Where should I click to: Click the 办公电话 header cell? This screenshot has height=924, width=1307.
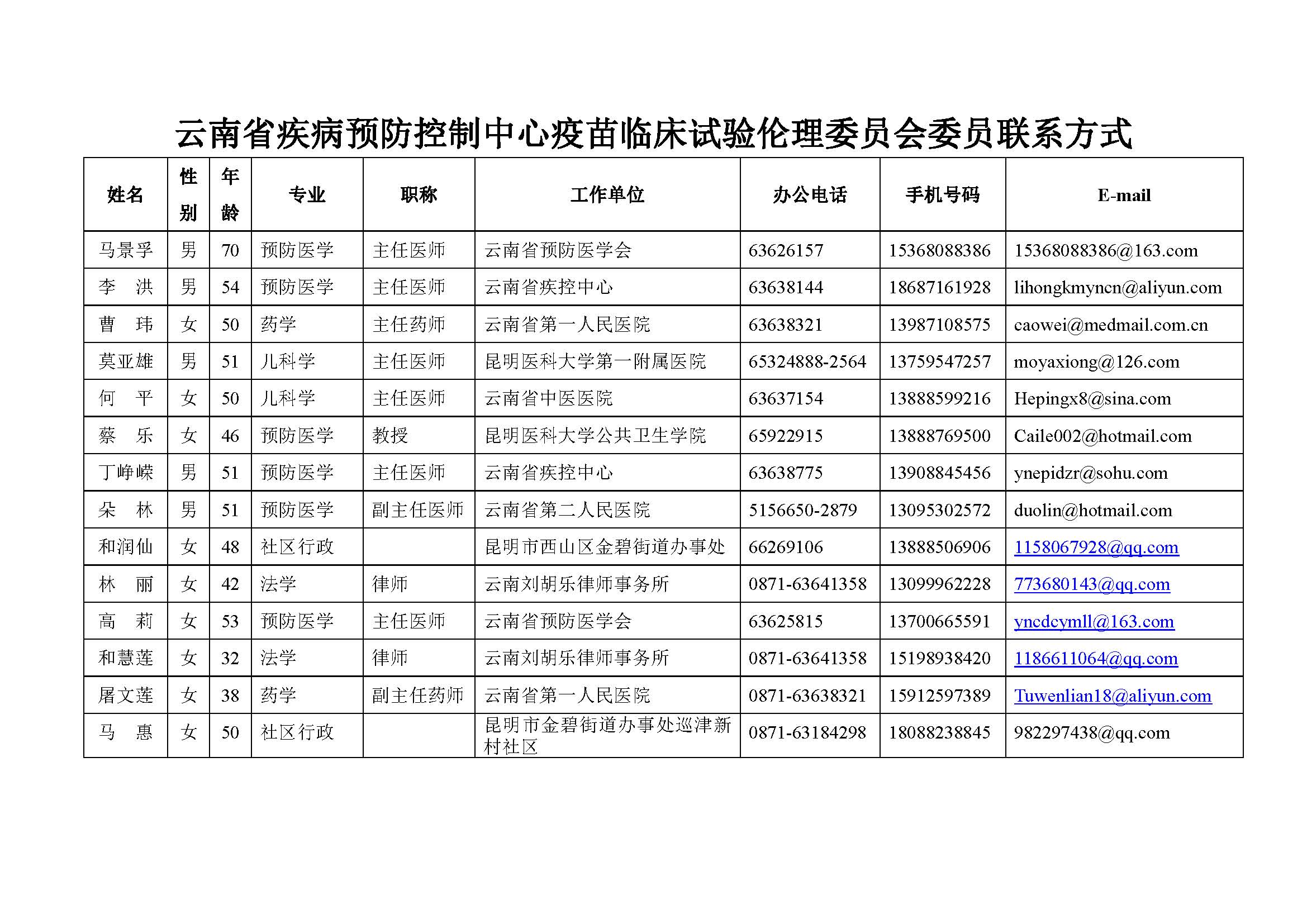pos(810,195)
